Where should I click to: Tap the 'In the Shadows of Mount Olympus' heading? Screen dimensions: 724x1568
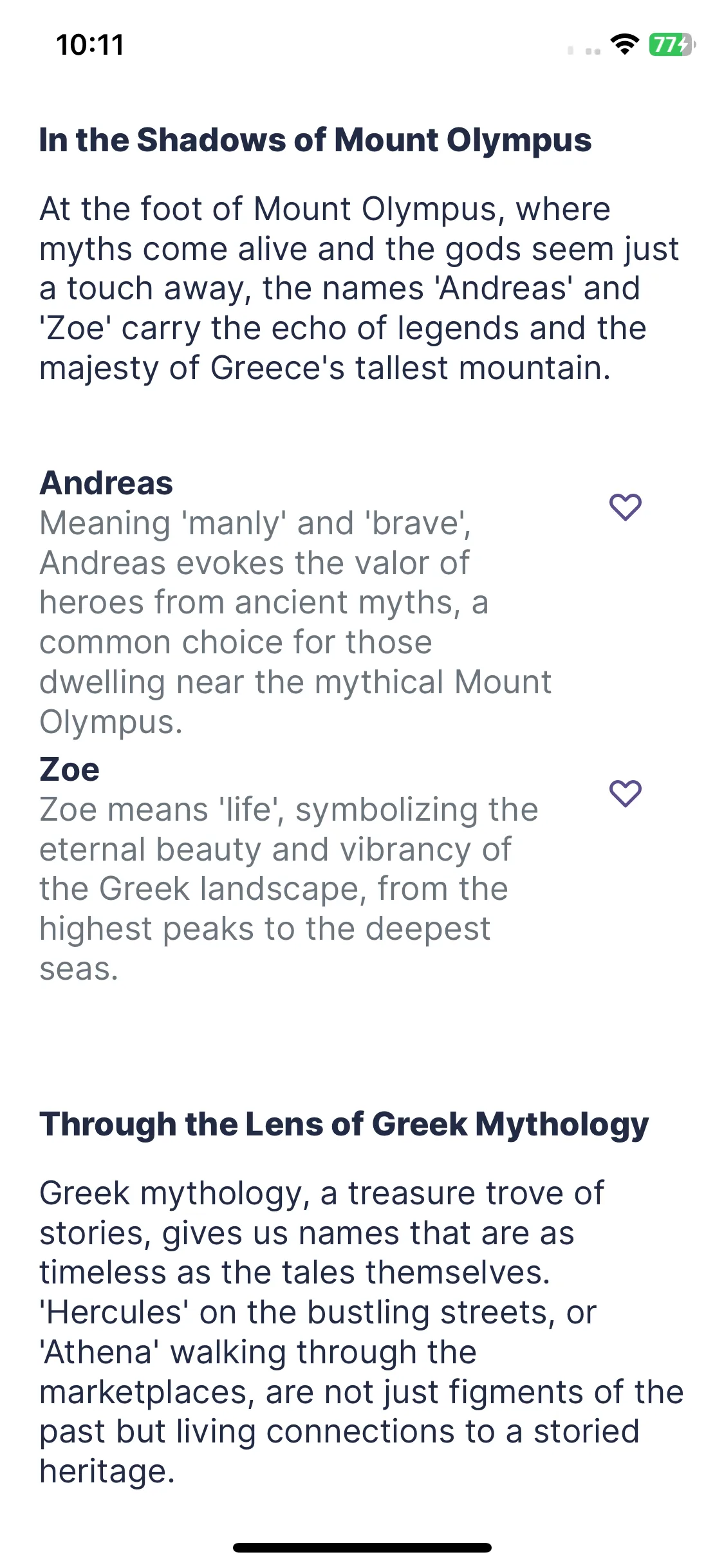click(315, 140)
